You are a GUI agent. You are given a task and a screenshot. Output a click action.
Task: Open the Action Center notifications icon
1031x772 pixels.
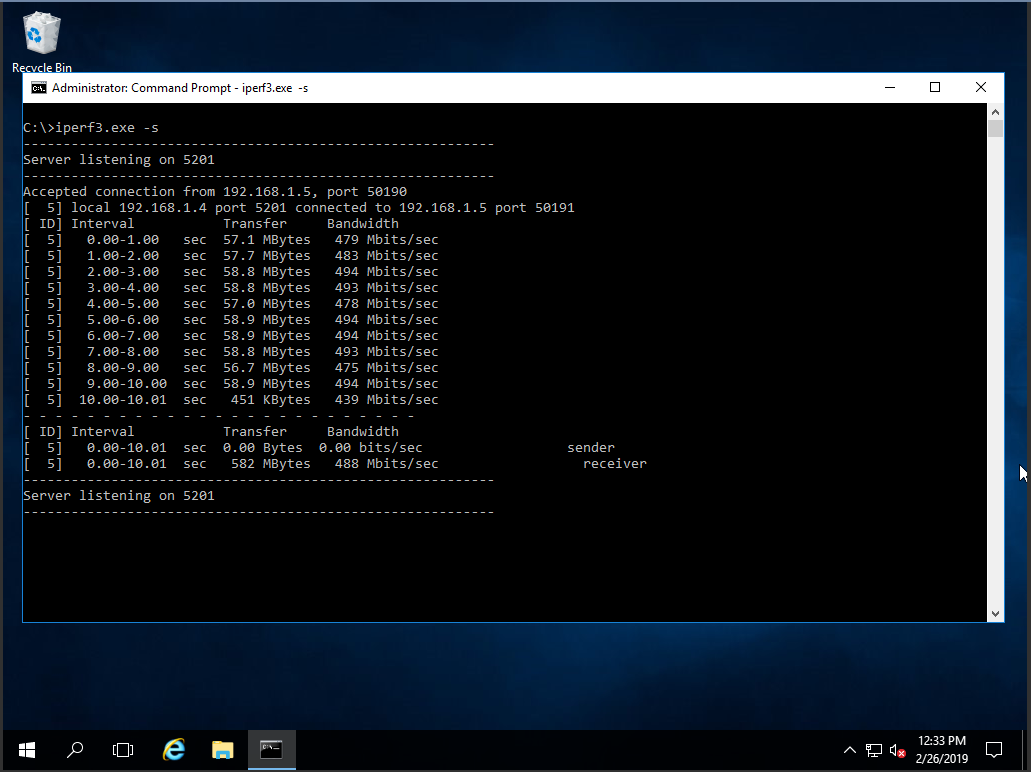pos(994,750)
